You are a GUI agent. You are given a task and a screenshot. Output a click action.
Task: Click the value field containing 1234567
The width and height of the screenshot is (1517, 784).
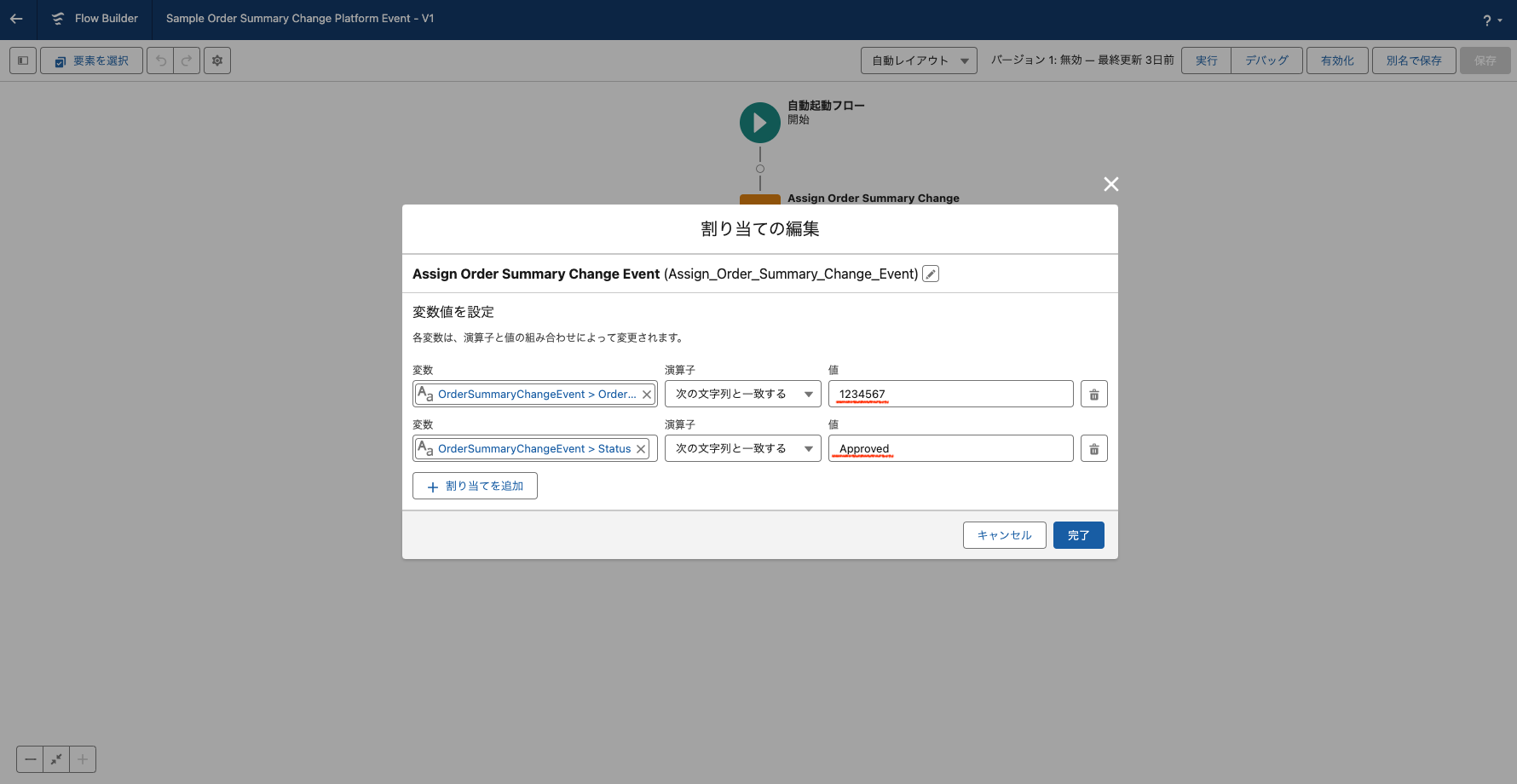951,394
